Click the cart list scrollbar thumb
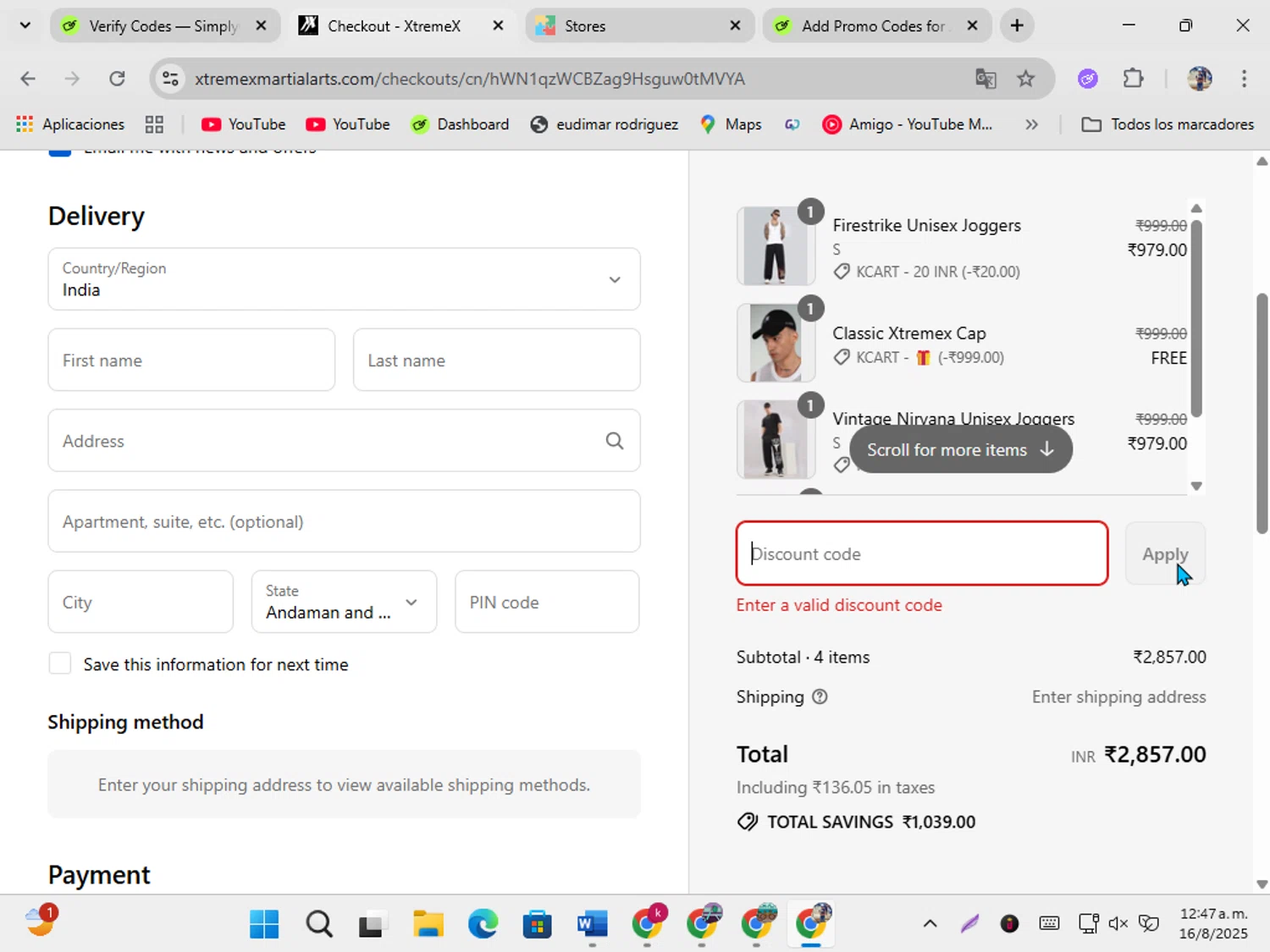Viewport: 1270px width, 952px height. pos(1196,318)
